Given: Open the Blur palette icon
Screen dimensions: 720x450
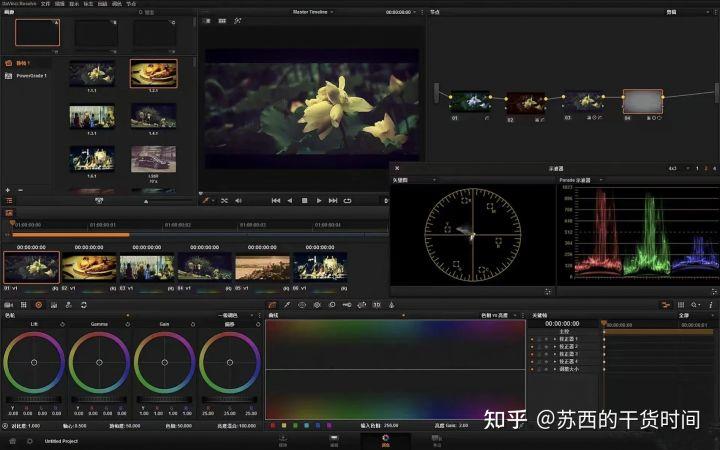Looking at the screenshot, I should pyautogui.click(x=332, y=305).
